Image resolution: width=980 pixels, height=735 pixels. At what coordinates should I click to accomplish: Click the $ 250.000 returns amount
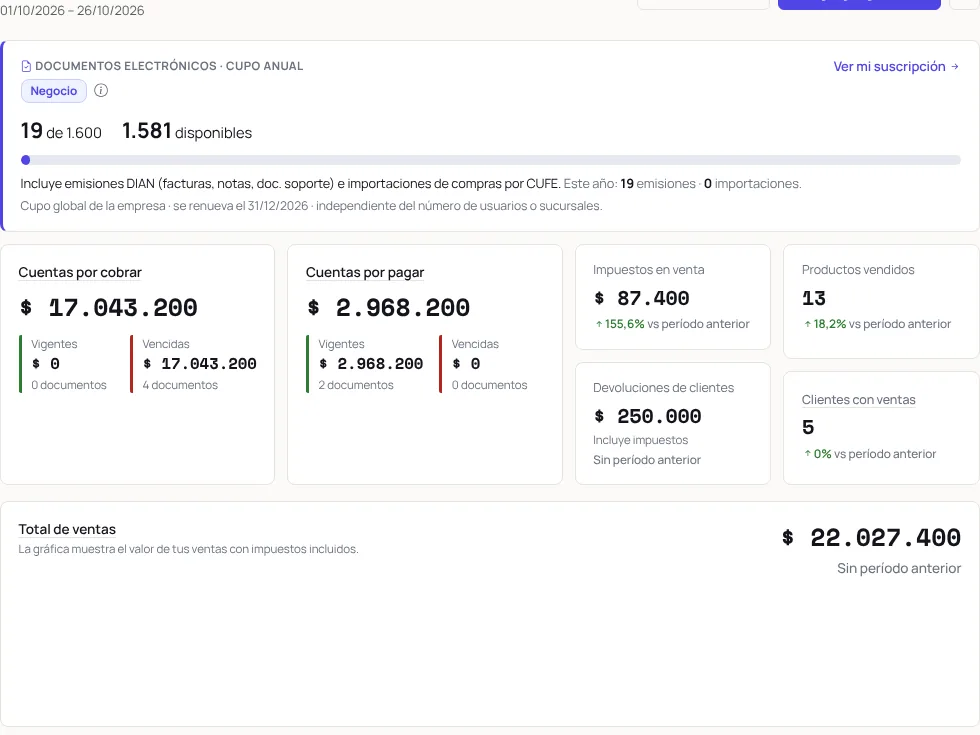pyautogui.click(x=648, y=416)
